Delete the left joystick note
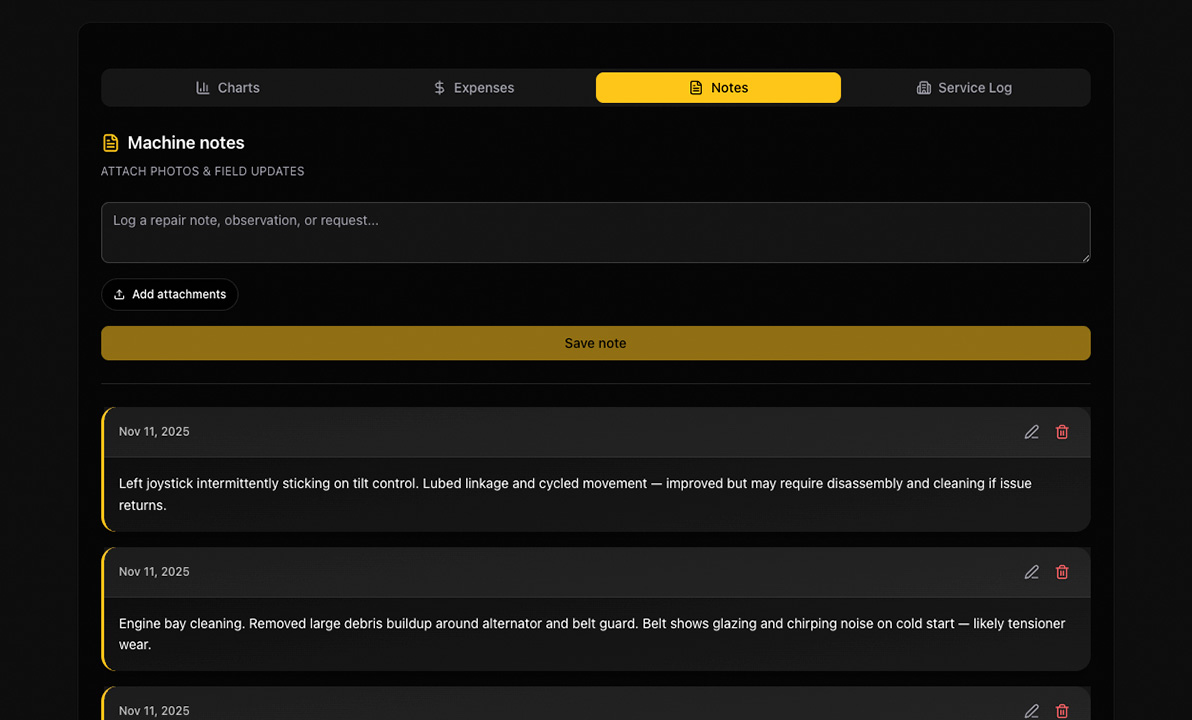 click(x=1062, y=432)
